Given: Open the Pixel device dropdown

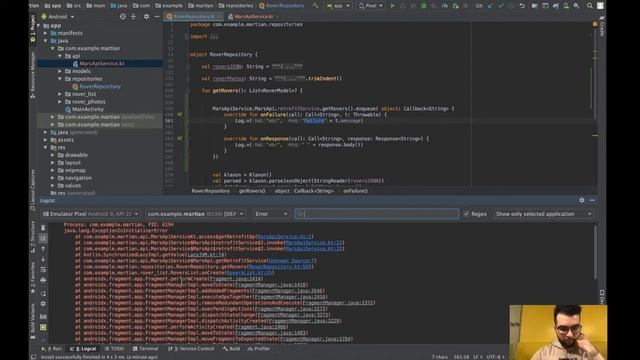Looking at the screenshot, I should (371, 6).
